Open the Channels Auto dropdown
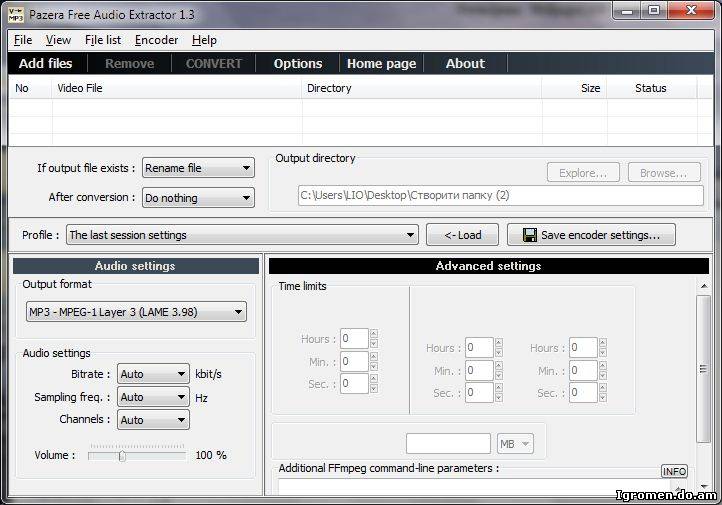This screenshot has height=505, width=722. 153,420
